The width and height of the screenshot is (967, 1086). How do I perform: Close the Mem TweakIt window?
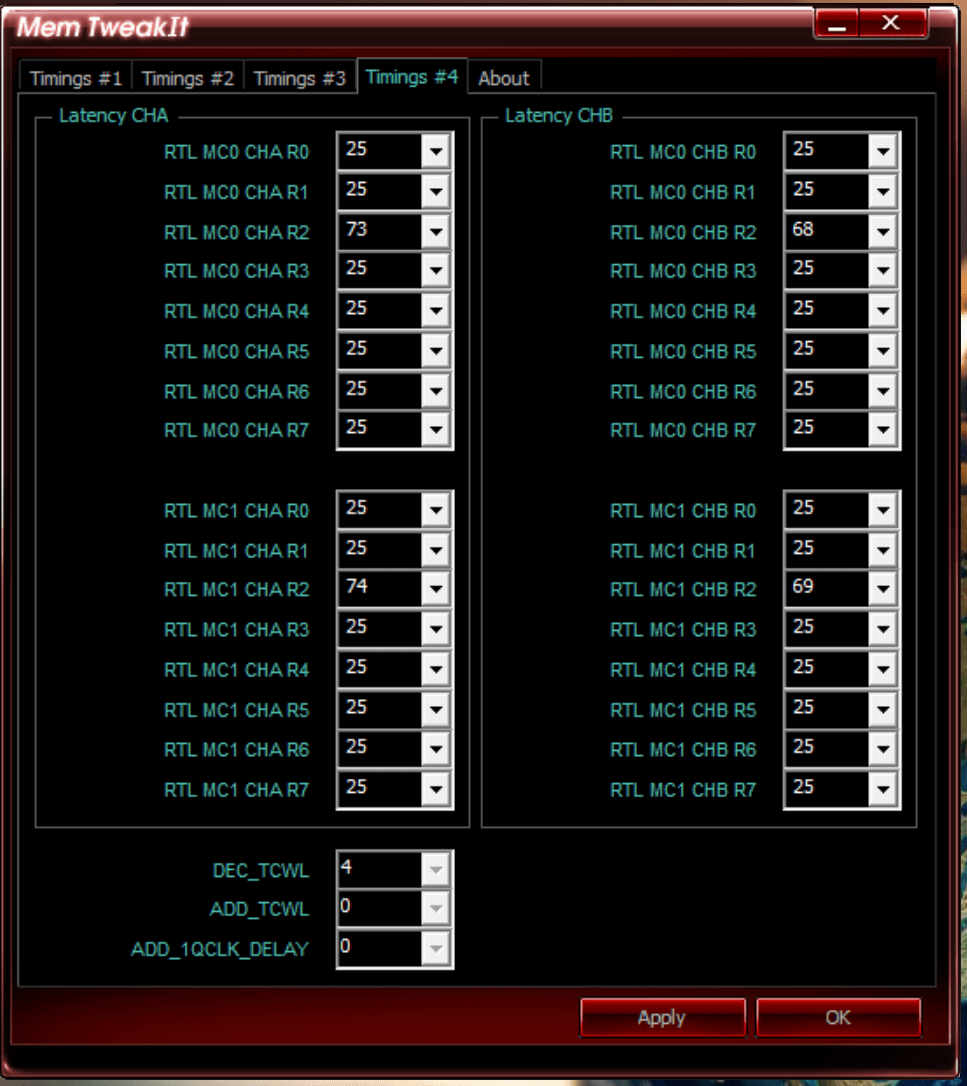(x=891, y=24)
